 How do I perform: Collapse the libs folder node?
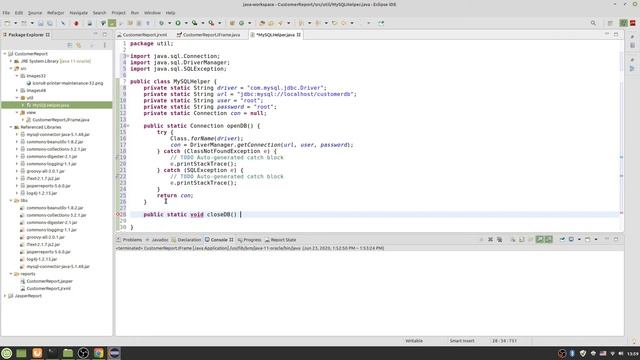[x=11, y=201]
